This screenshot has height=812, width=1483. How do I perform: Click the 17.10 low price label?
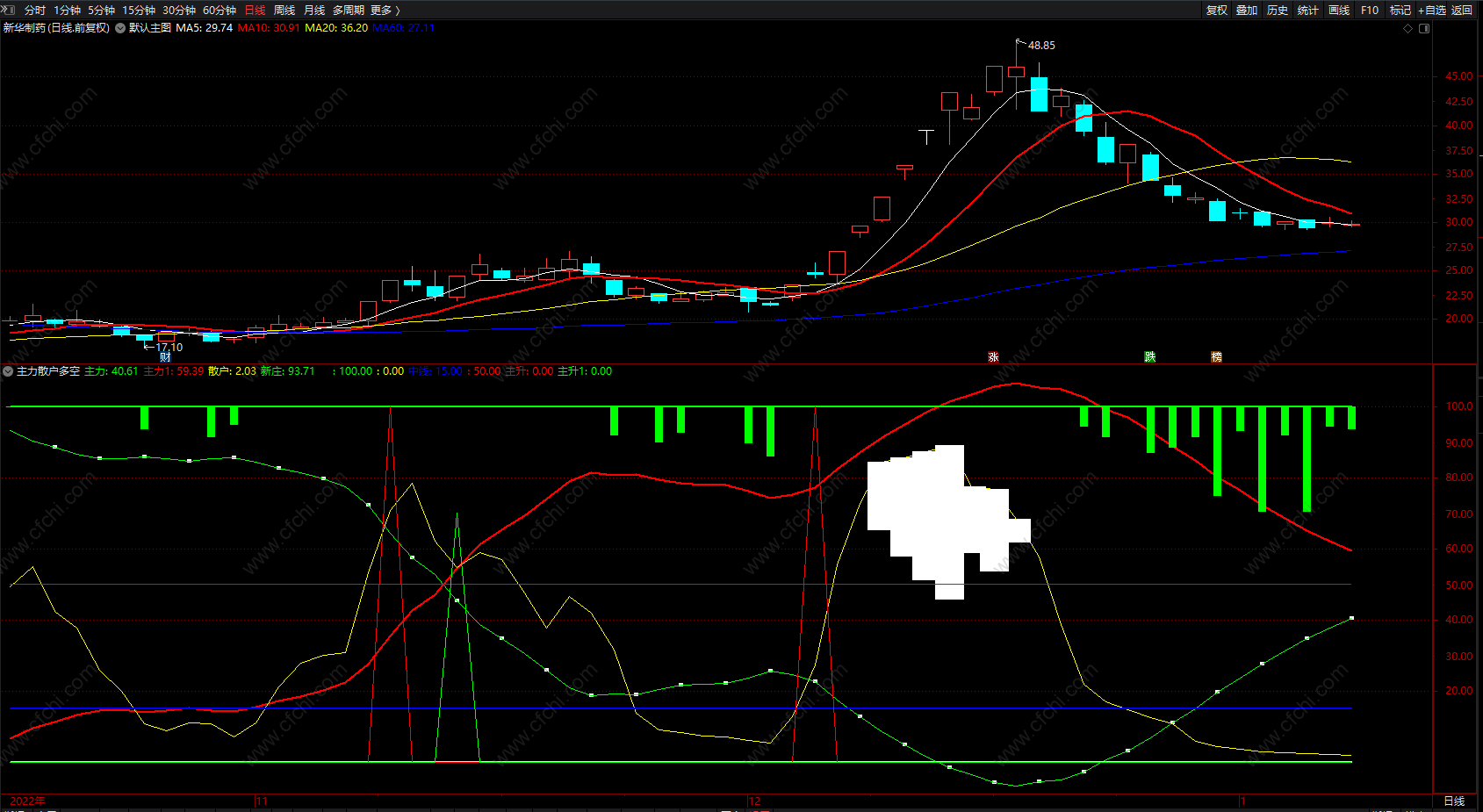[169, 348]
